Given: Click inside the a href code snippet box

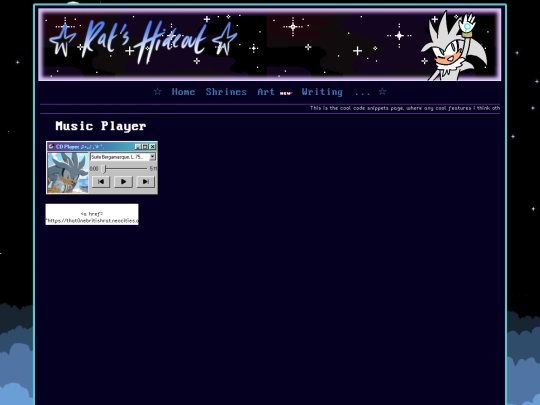Looking at the screenshot, I should point(92,214).
